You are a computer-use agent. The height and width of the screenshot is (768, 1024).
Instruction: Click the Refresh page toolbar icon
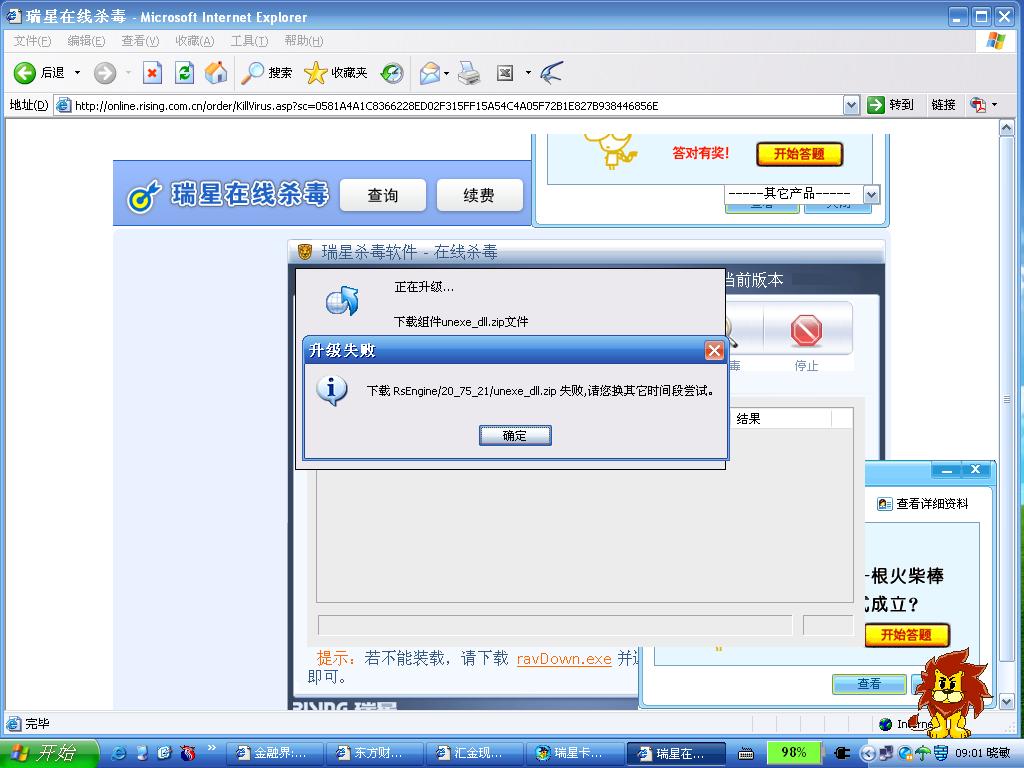point(184,72)
